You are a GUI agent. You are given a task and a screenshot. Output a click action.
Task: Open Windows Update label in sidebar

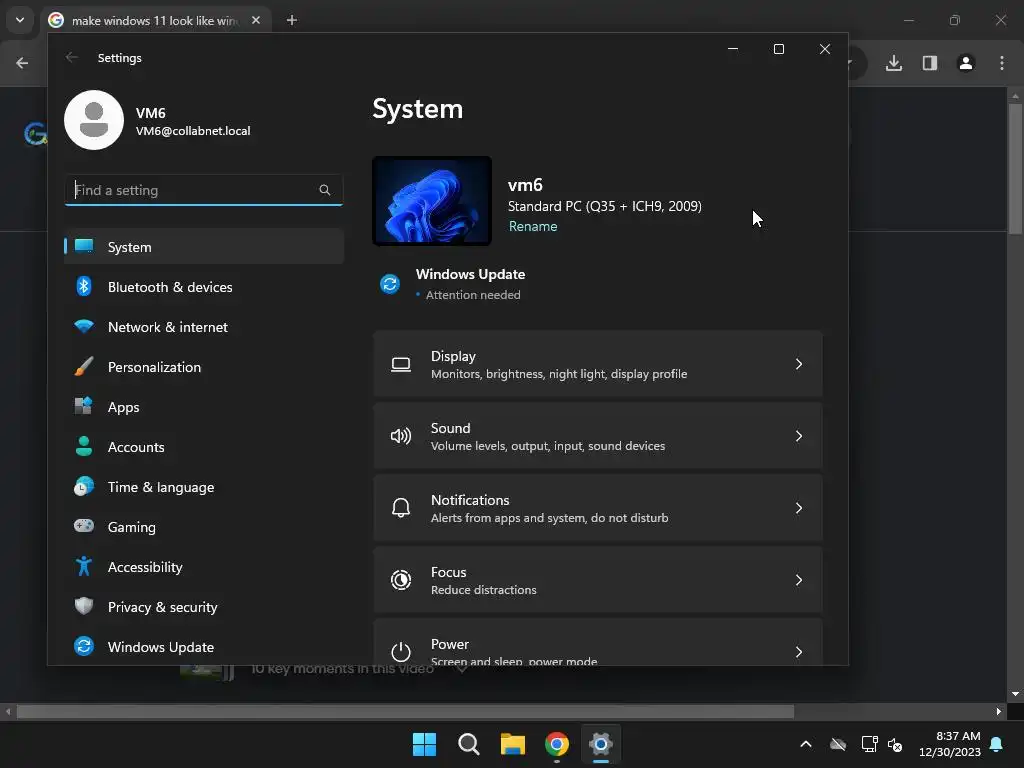pos(161,647)
